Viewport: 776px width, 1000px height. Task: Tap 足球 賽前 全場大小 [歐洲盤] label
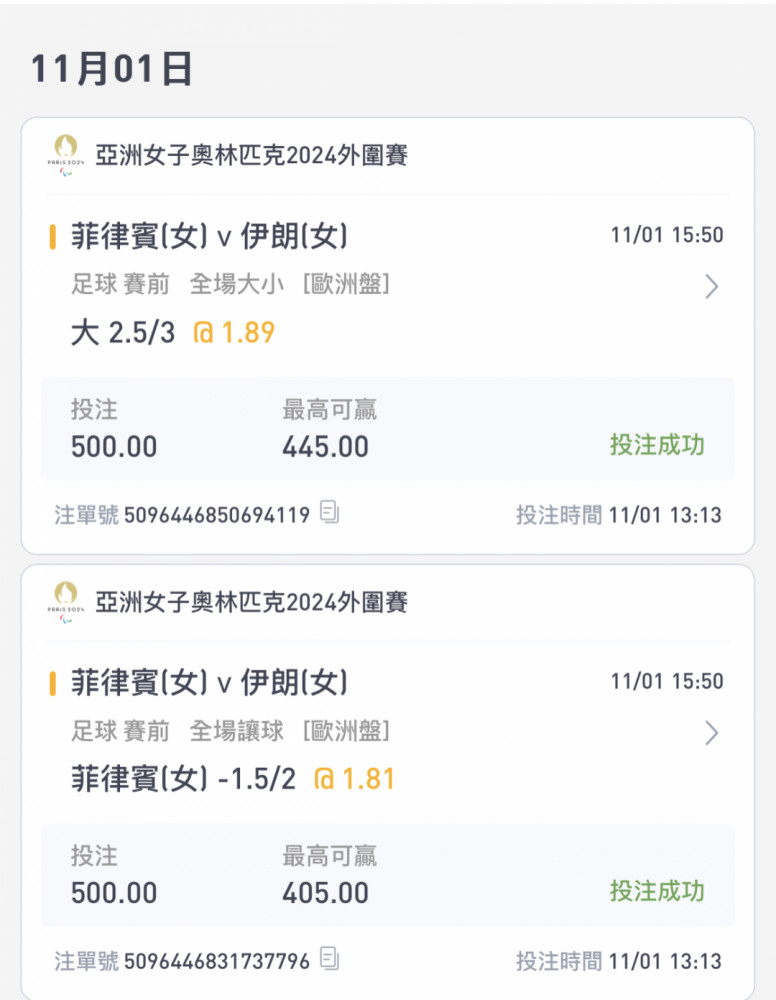[x=230, y=284]
